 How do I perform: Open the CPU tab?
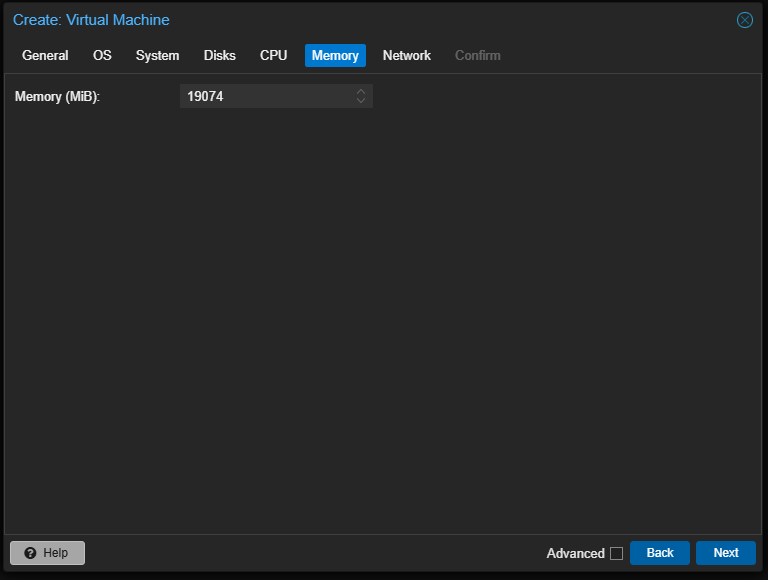pos(273,55)
